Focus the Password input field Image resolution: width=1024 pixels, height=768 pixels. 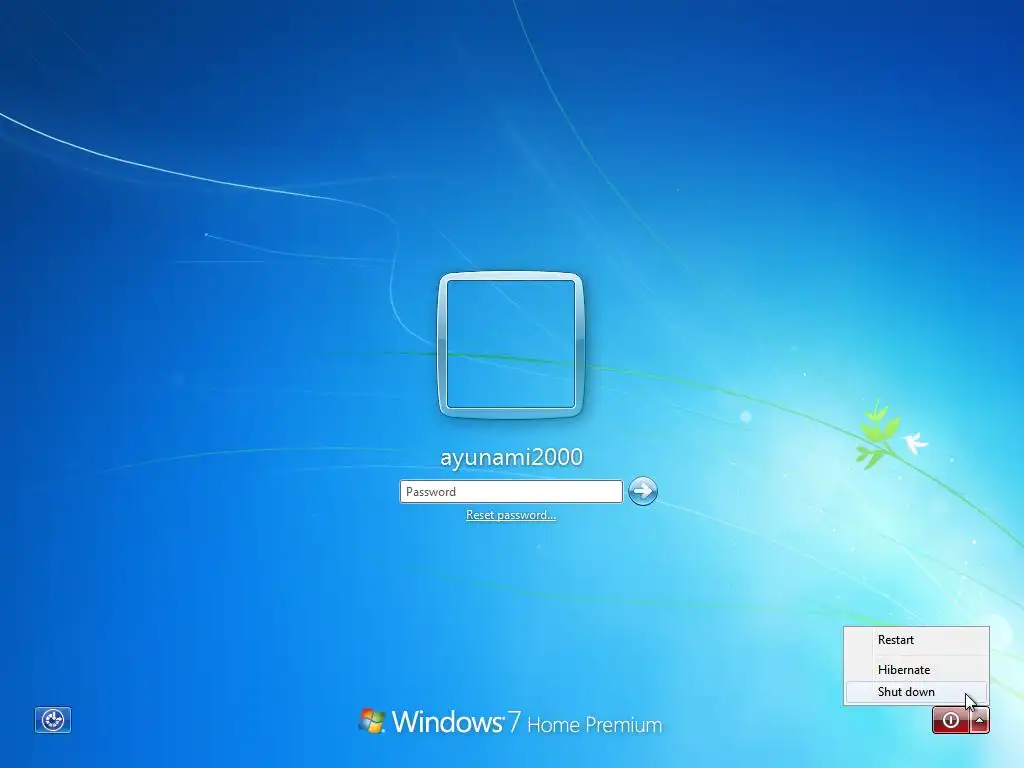(x=511, y=492)
